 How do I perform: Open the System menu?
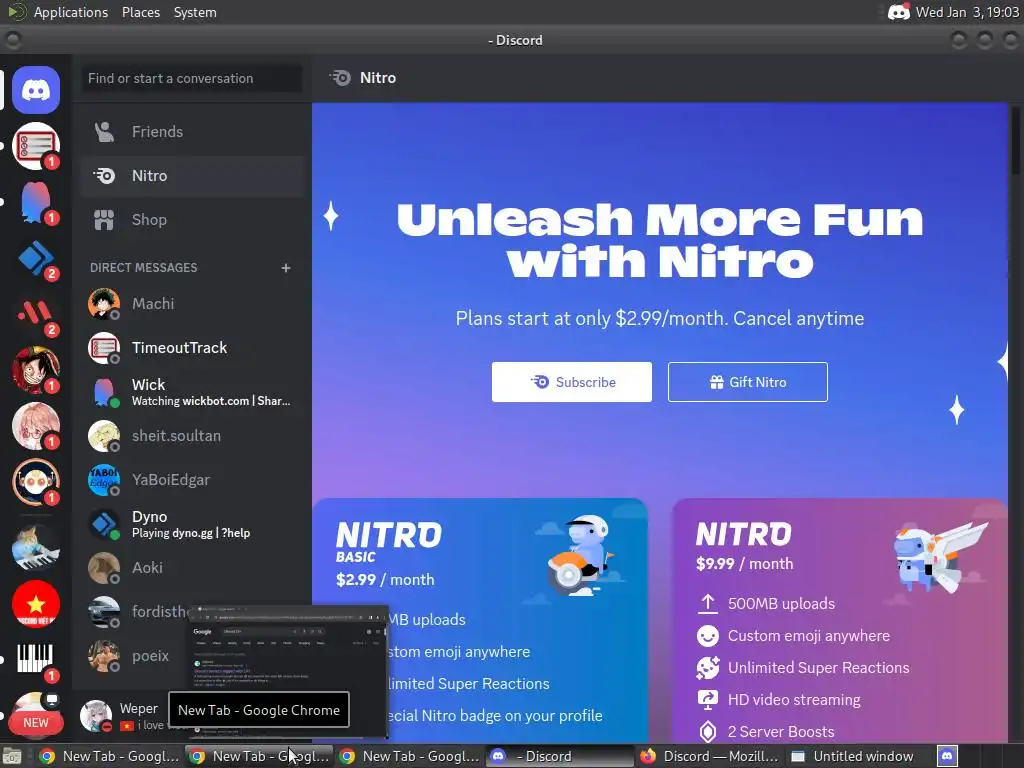195,12
